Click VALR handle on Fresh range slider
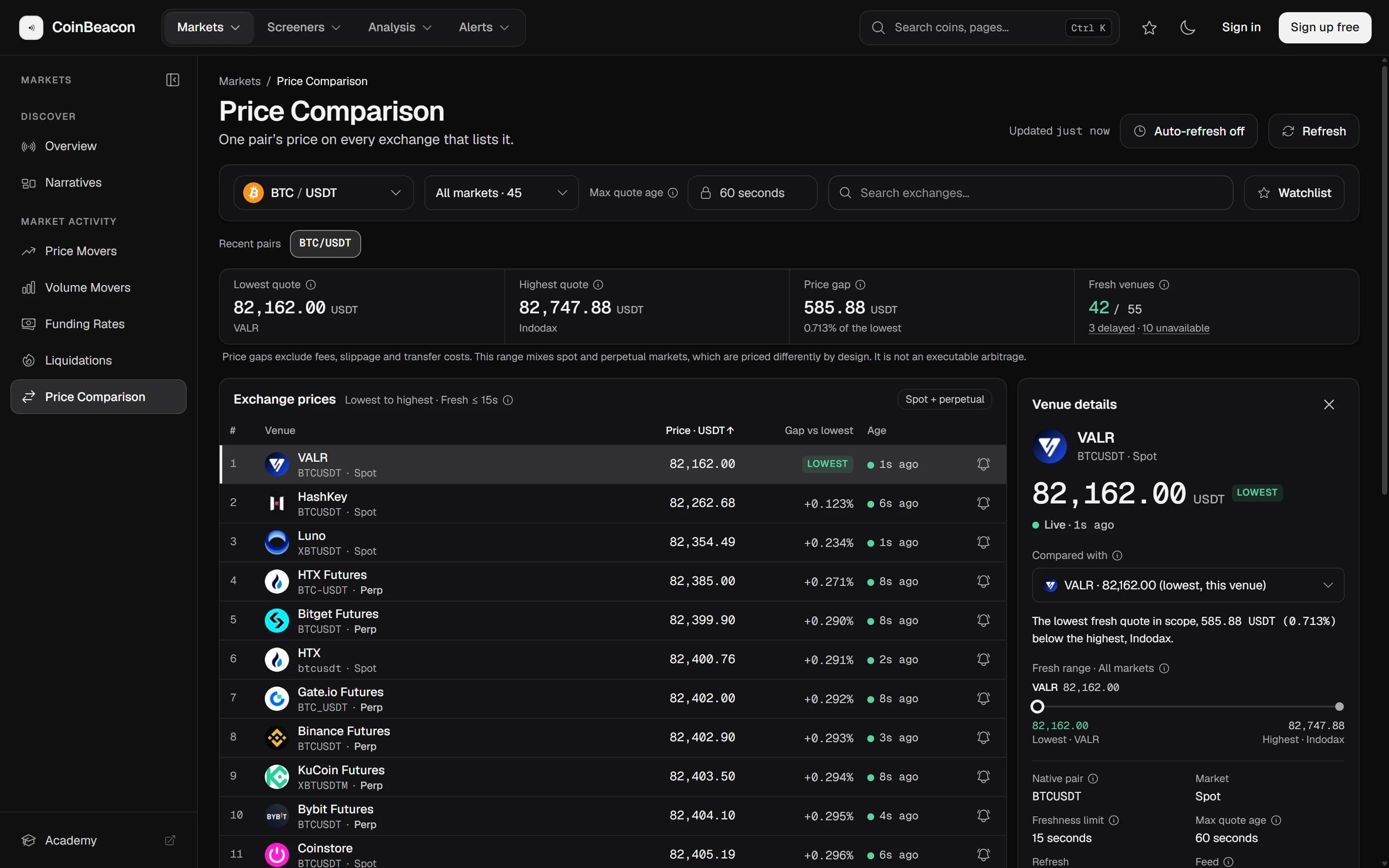1389x868 pixels. [x=1037, y=707]
